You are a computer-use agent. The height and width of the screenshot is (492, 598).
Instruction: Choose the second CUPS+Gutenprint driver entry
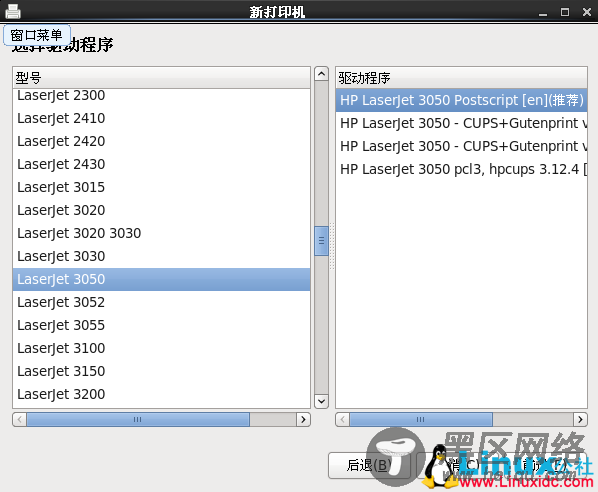461,146
